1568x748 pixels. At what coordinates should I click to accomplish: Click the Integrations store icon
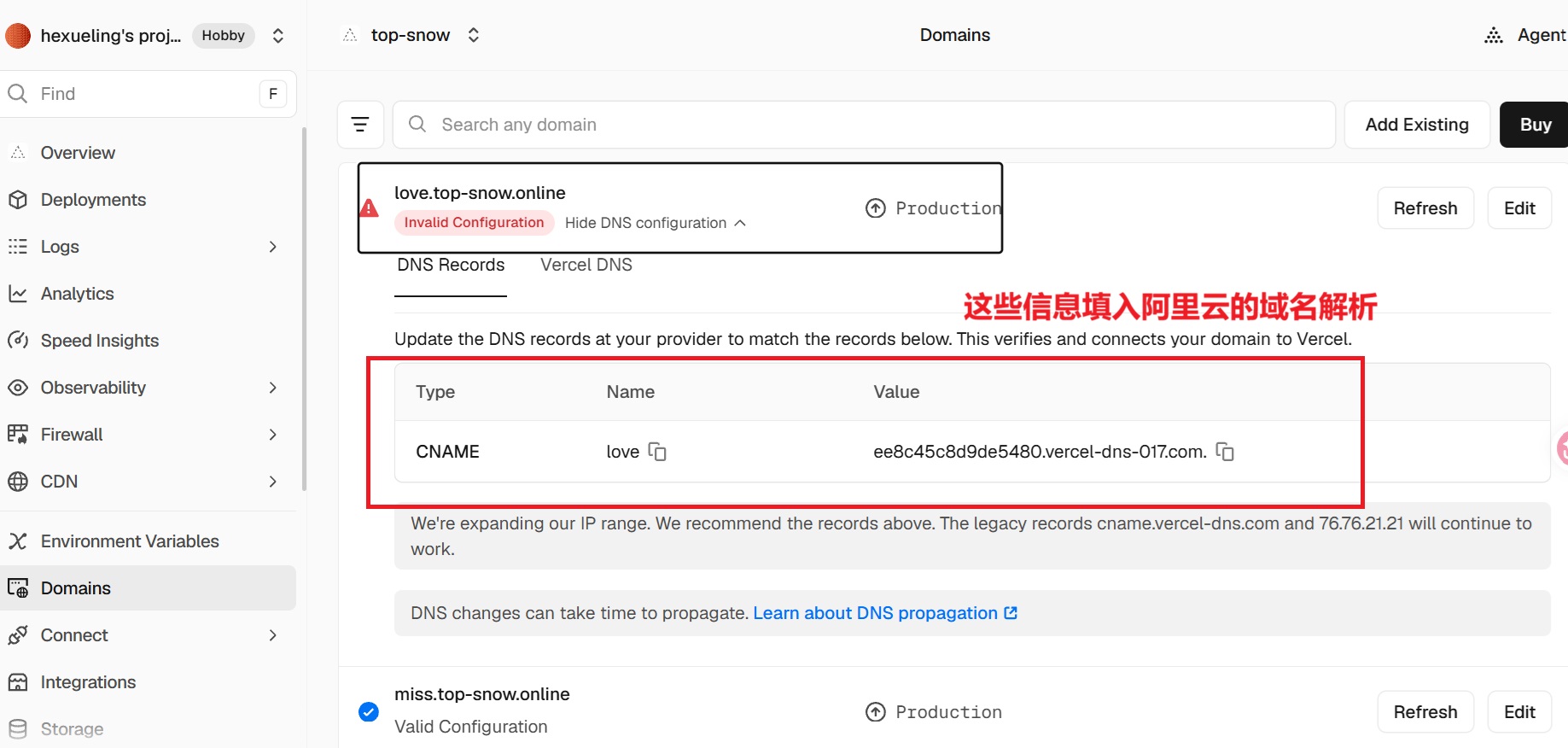pos(18,682)
